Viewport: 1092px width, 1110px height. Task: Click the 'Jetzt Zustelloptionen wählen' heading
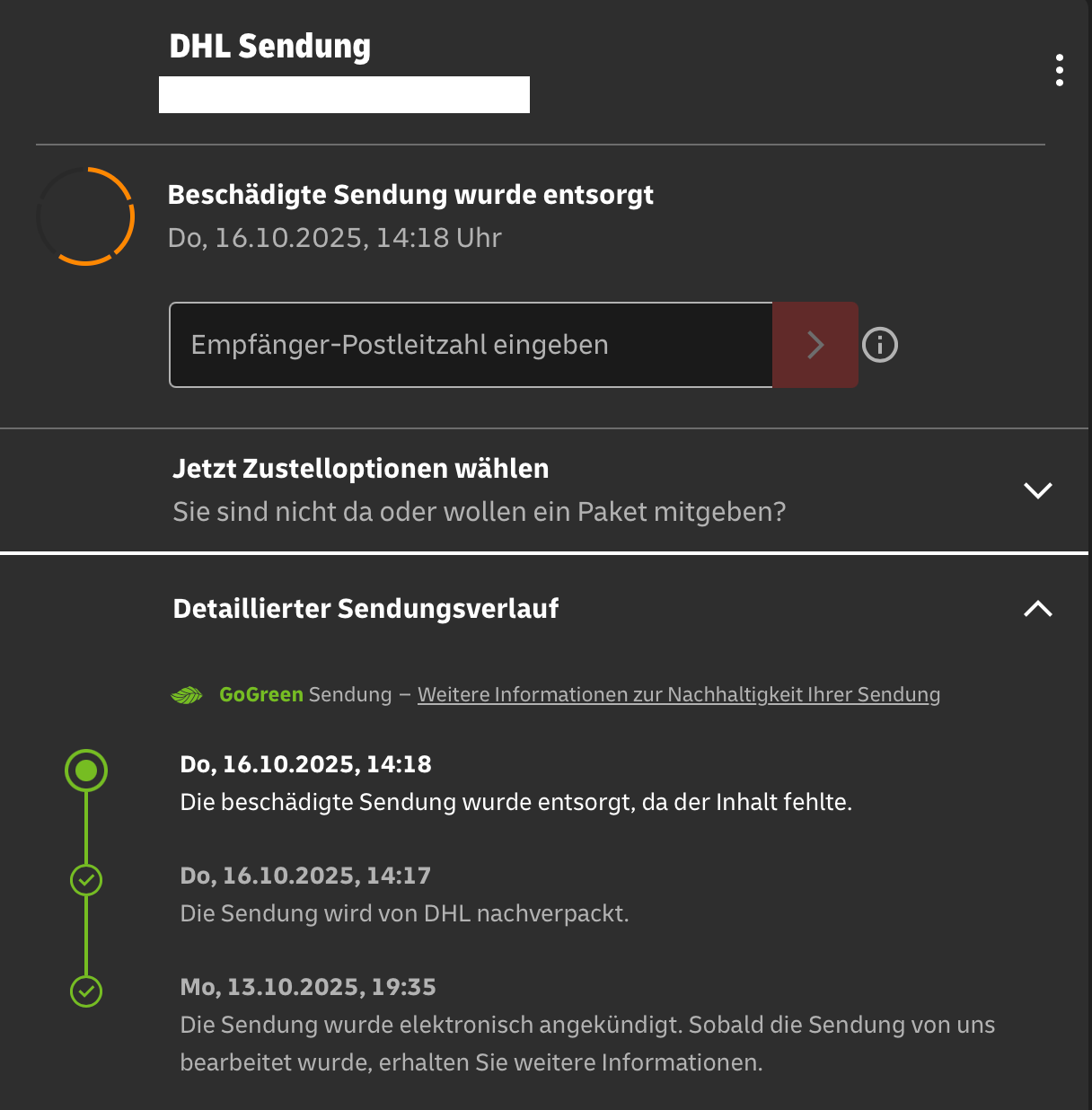point(360,469)
